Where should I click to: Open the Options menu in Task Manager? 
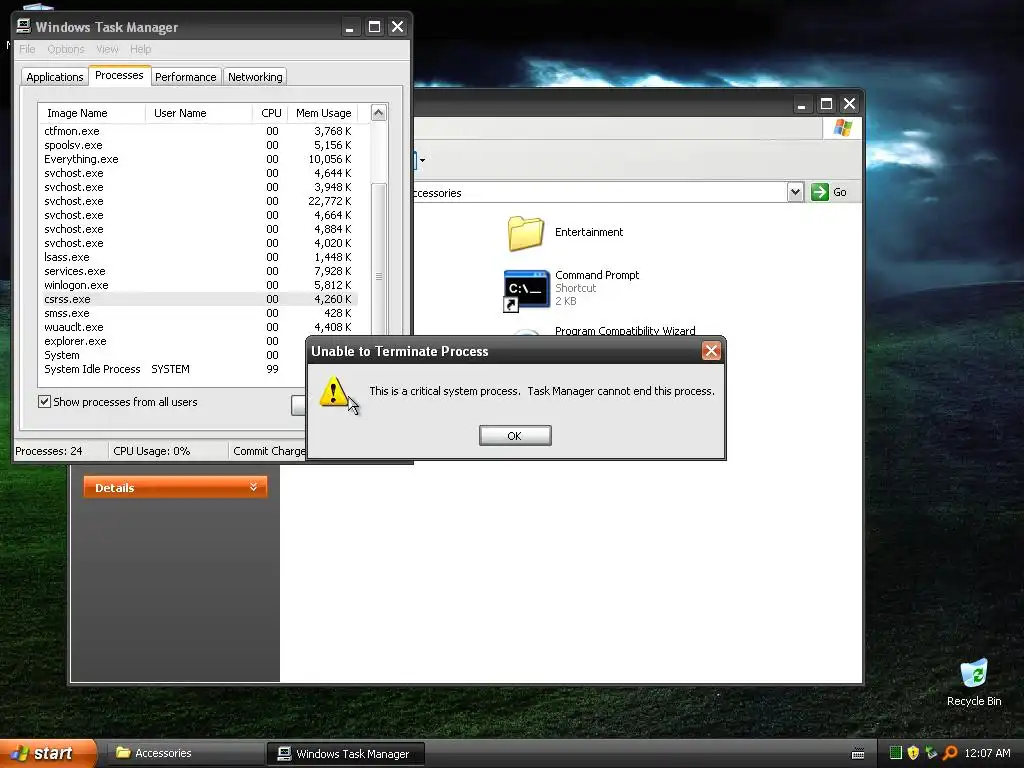point(66,49)
